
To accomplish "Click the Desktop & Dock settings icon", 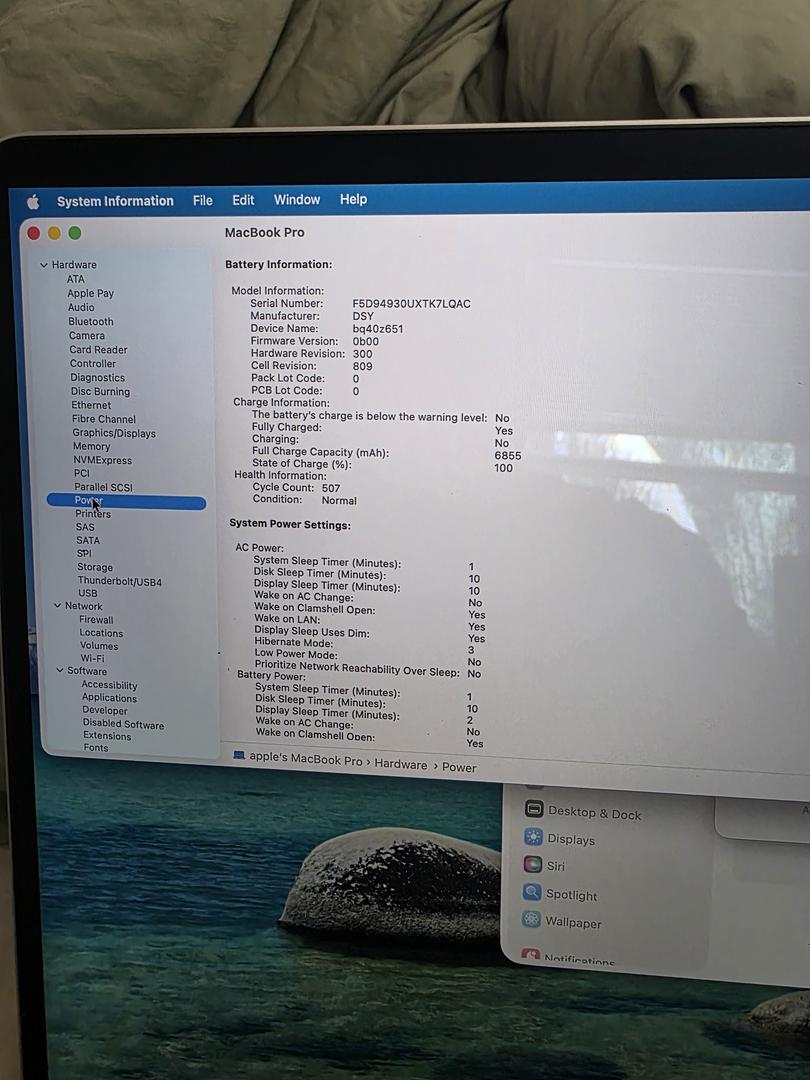I will [534, 810].
